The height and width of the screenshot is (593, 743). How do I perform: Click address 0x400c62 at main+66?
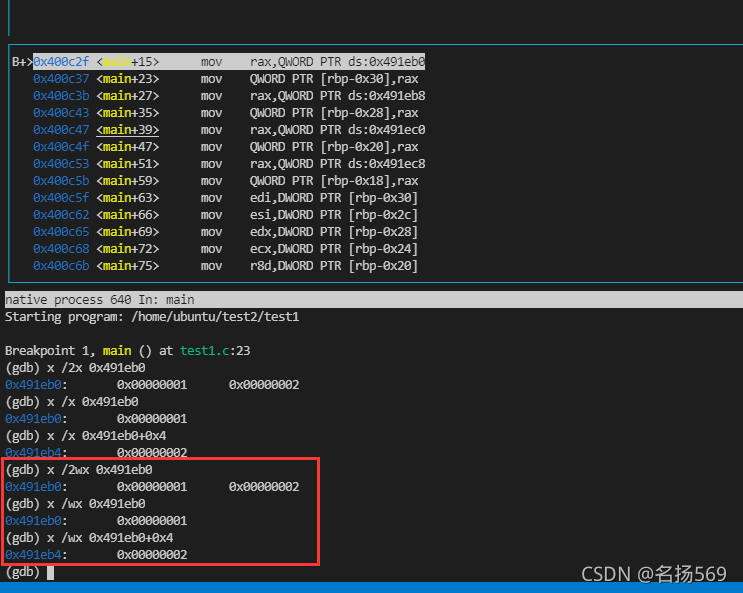(61, 215)
